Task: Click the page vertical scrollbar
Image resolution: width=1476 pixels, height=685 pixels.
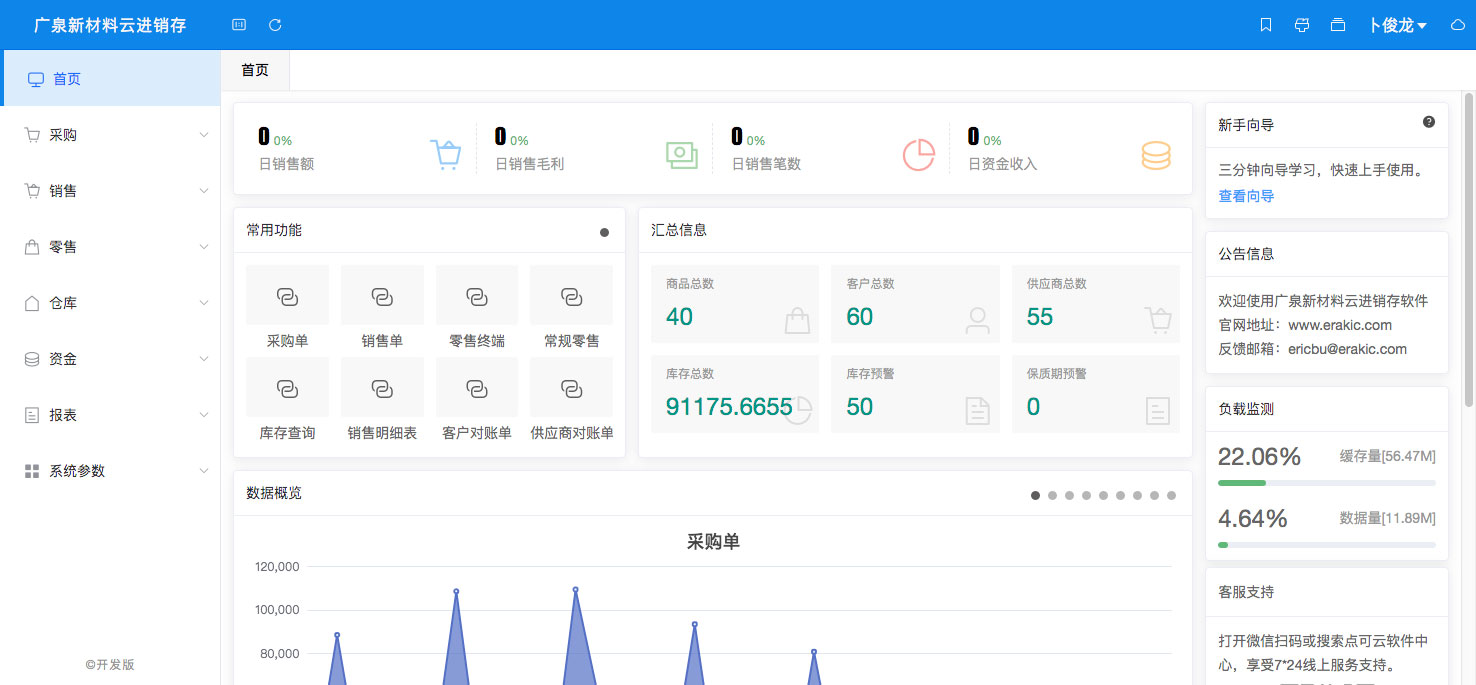Action: coord(1469,250)
